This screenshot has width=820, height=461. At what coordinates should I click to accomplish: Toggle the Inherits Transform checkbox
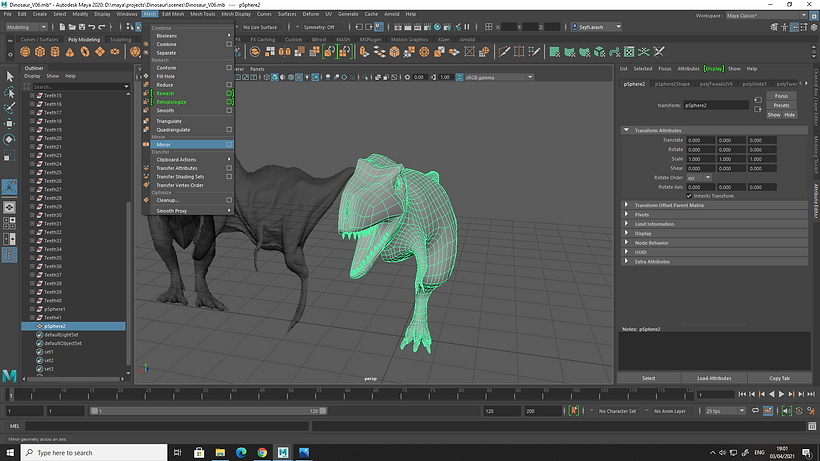click(689, 196)
